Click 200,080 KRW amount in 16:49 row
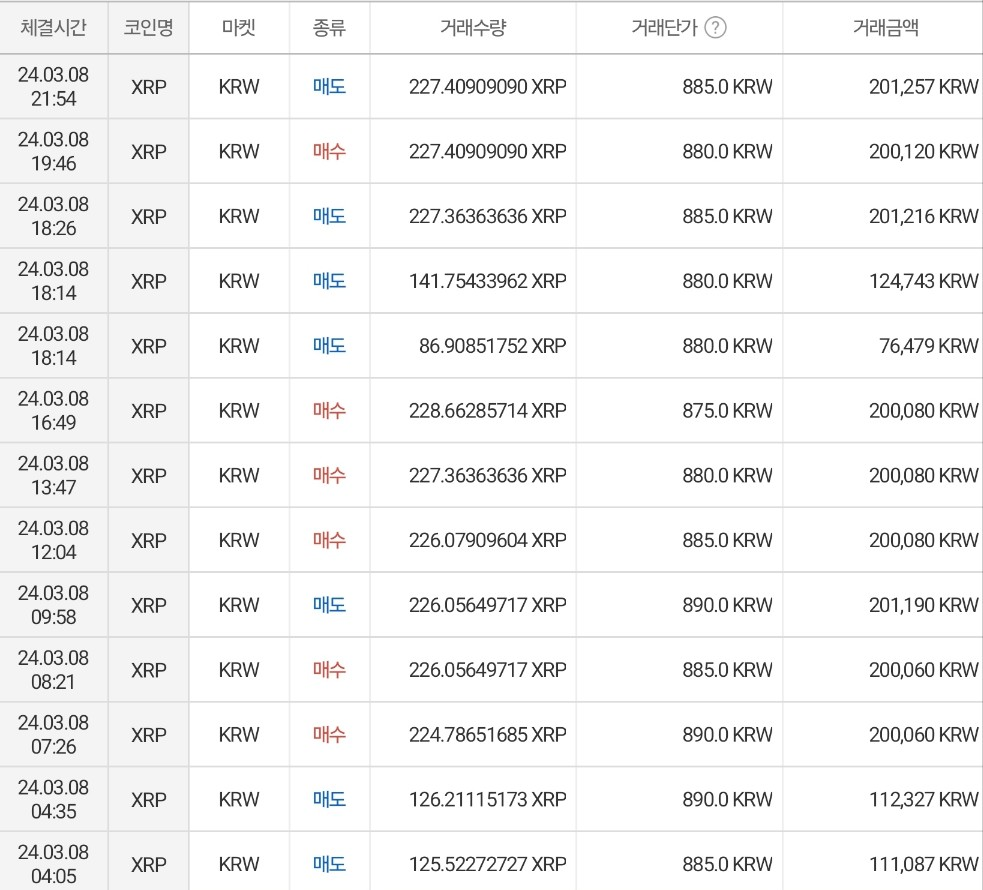The width and height of the screenshot is (983, 890). click(x=923, y=411)
